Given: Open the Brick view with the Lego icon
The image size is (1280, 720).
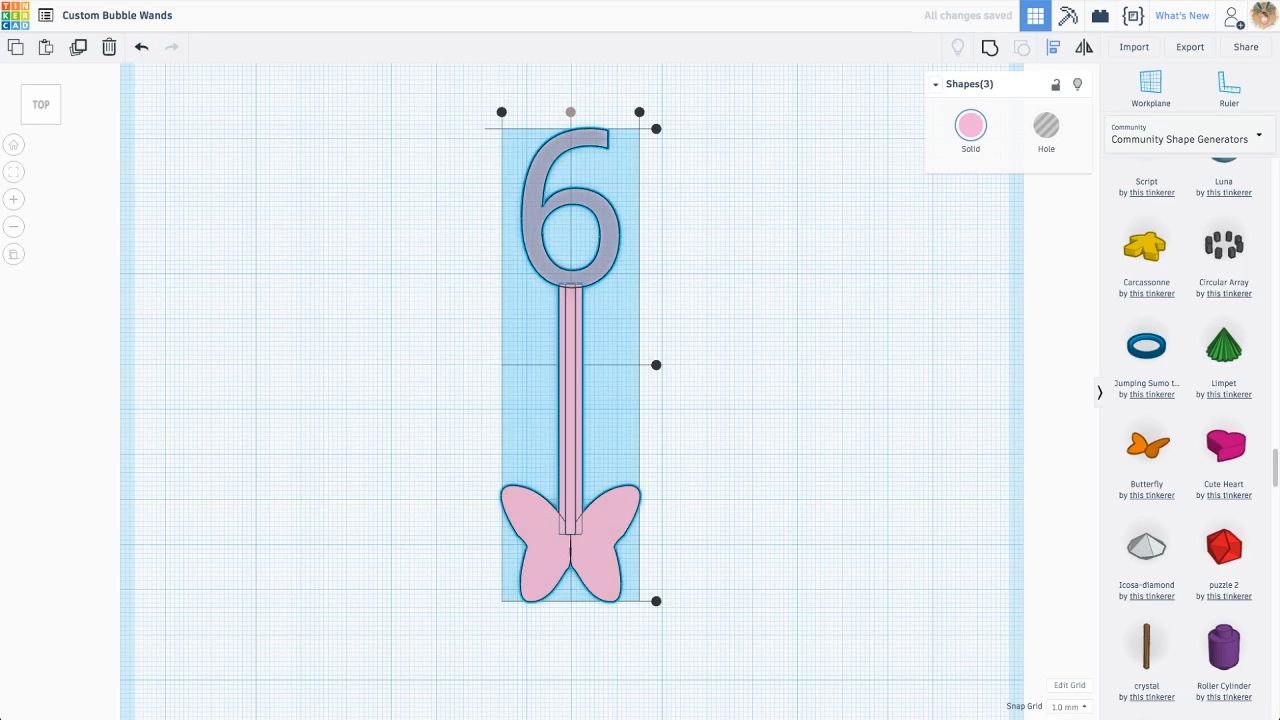Looking at the screenshot, I should [x=1099, y=15].
